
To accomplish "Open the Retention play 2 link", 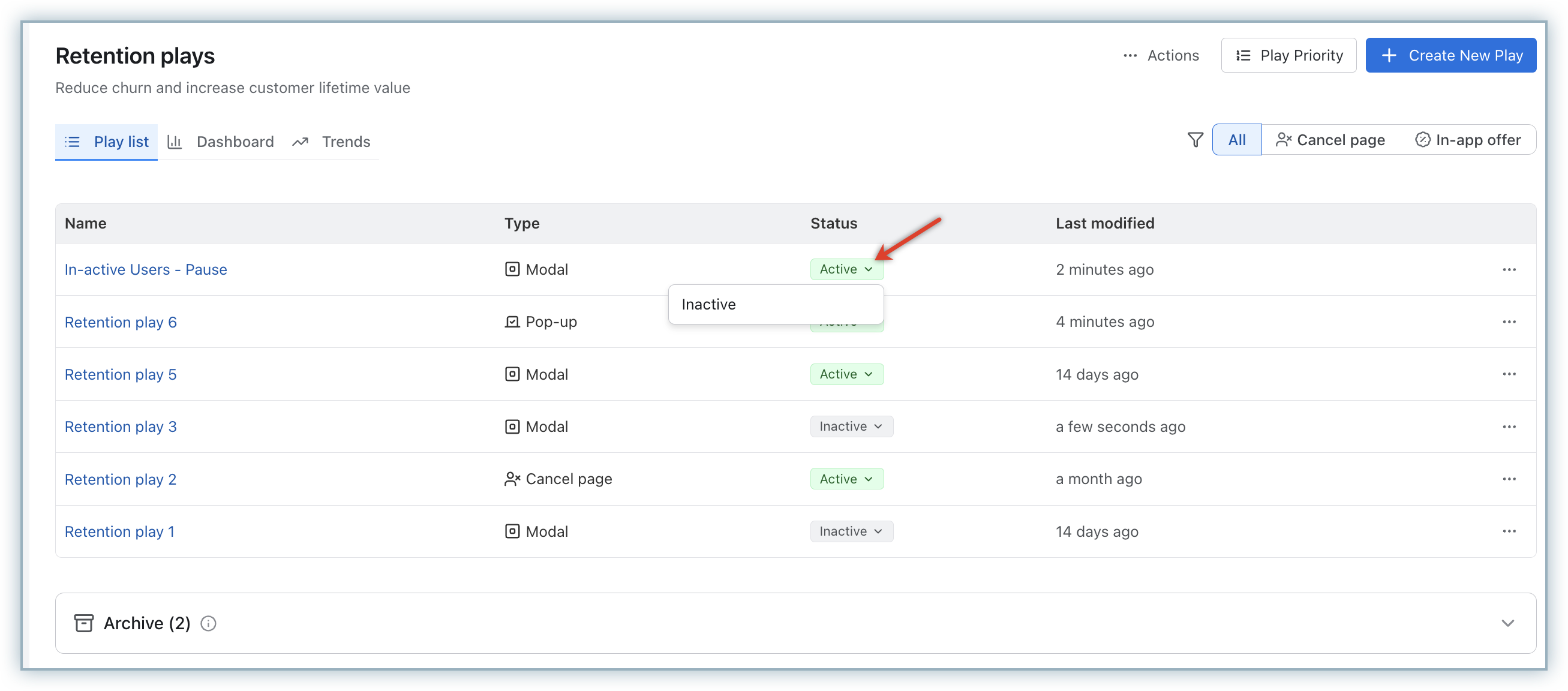I will (121, 480).
